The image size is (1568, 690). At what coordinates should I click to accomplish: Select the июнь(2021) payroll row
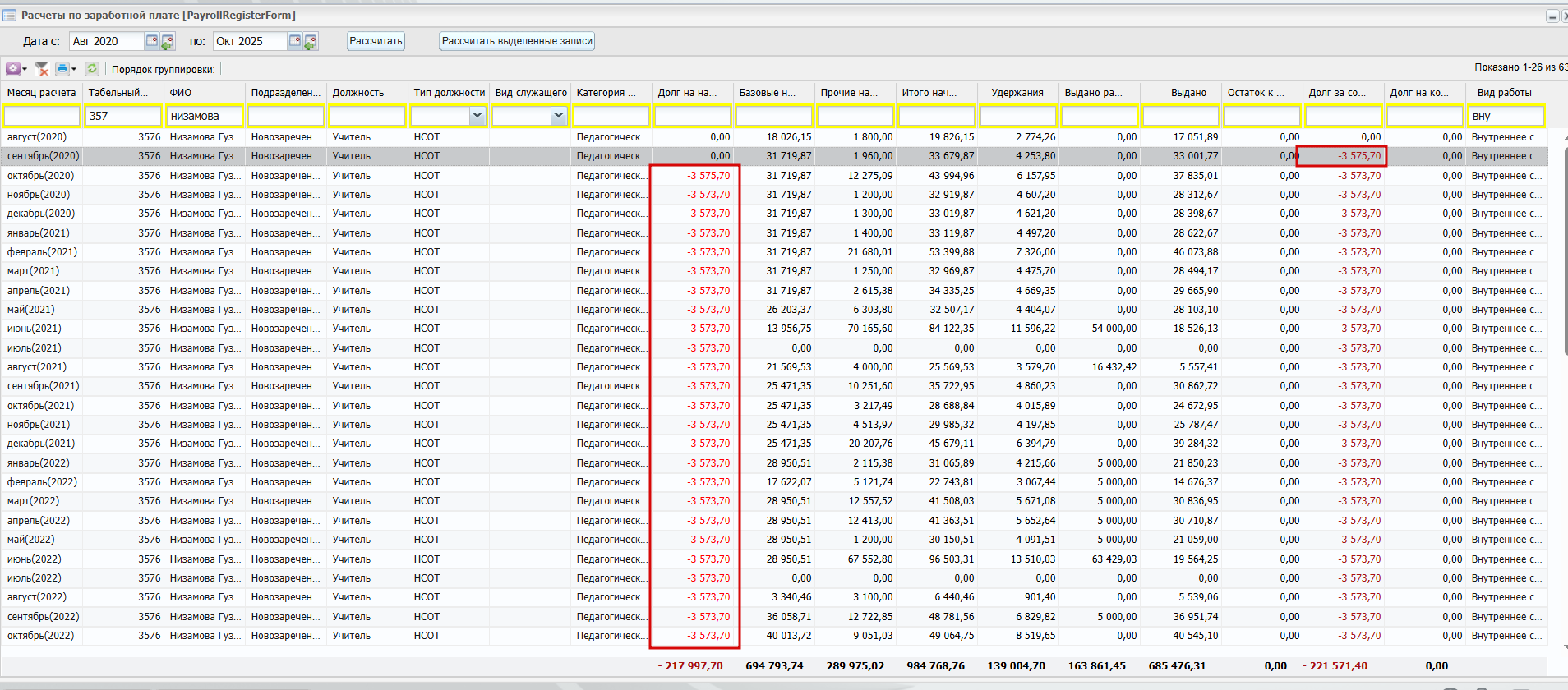35,329
